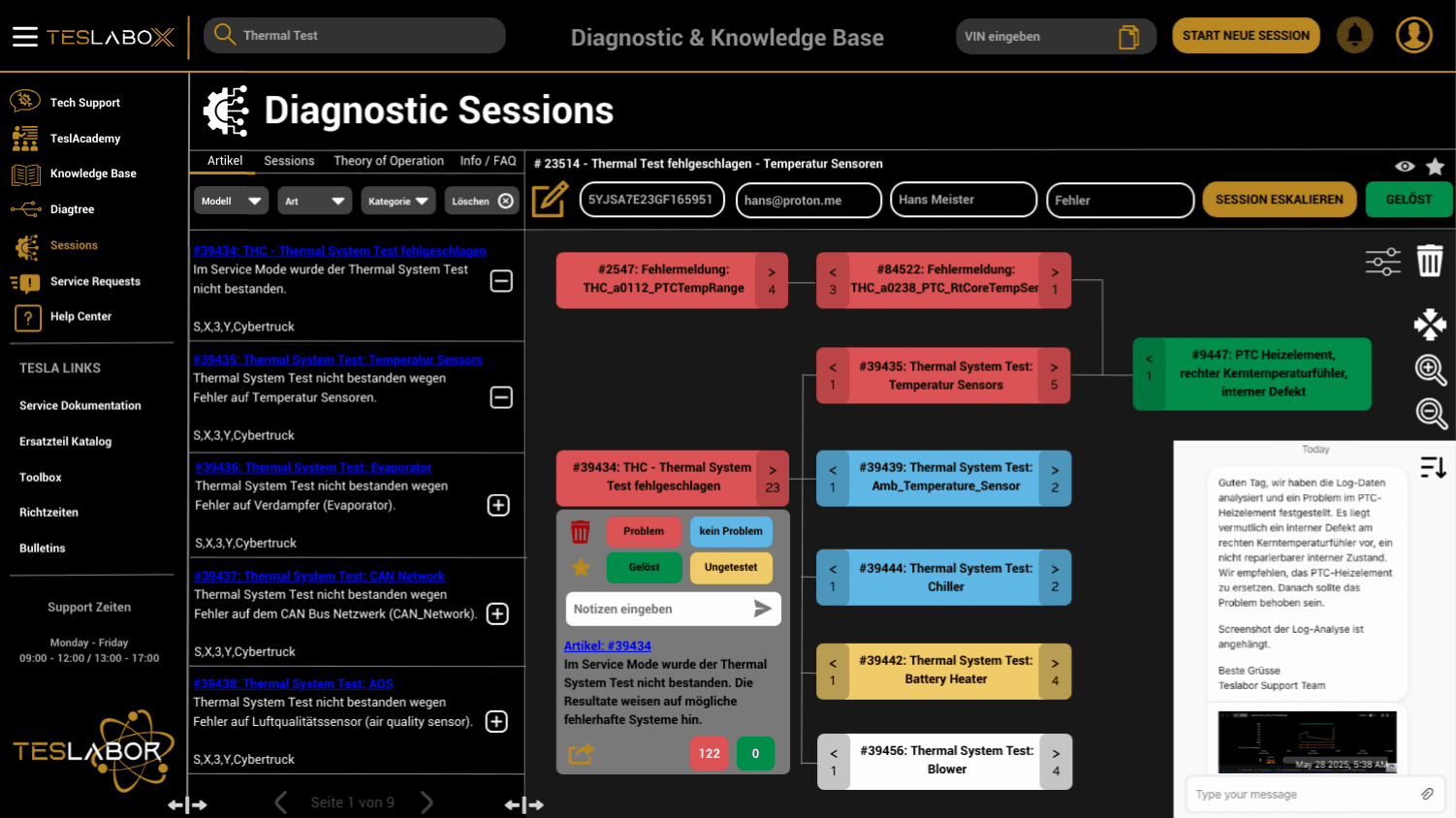Screen dimensions: 1456x818
Task: Open the Modell dropdown
Action: point(231,201)
